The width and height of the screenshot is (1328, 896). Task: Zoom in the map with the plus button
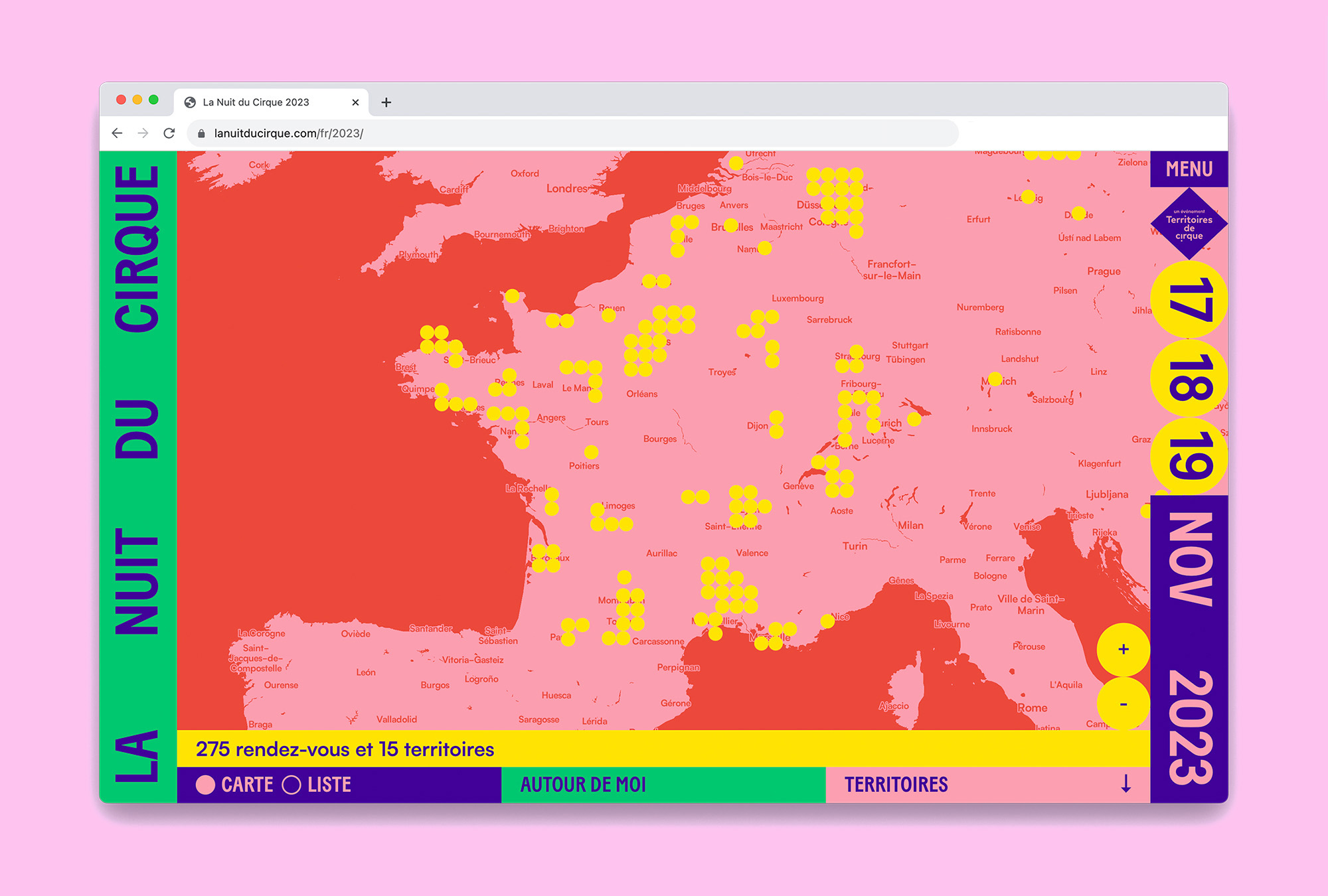(1123, 649)
